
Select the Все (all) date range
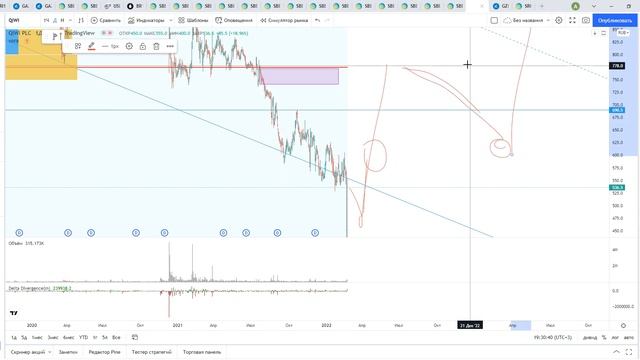point(116,338)
